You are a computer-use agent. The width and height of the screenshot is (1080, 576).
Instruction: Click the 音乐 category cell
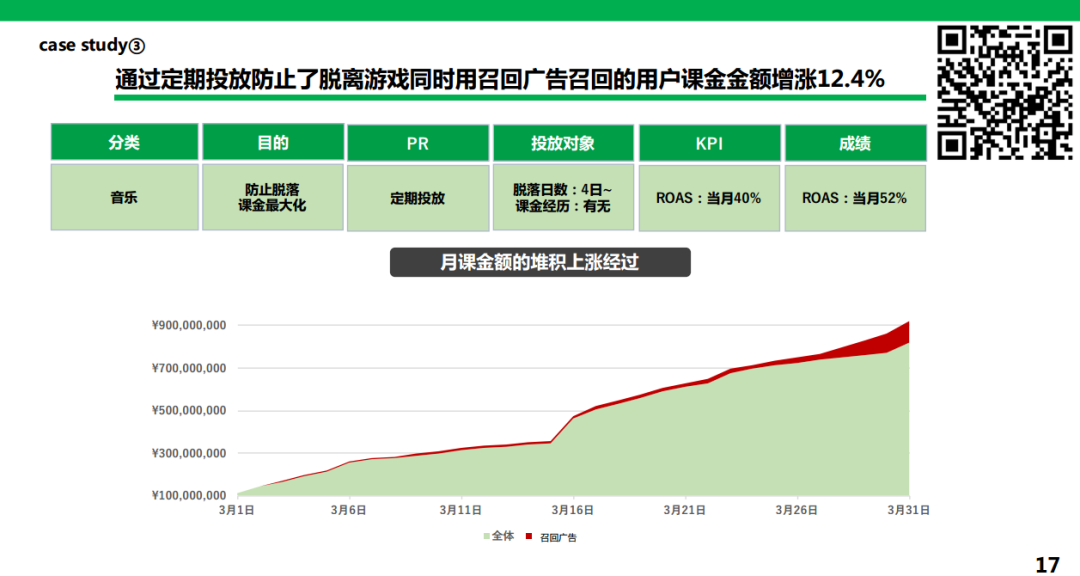[124, 197]
